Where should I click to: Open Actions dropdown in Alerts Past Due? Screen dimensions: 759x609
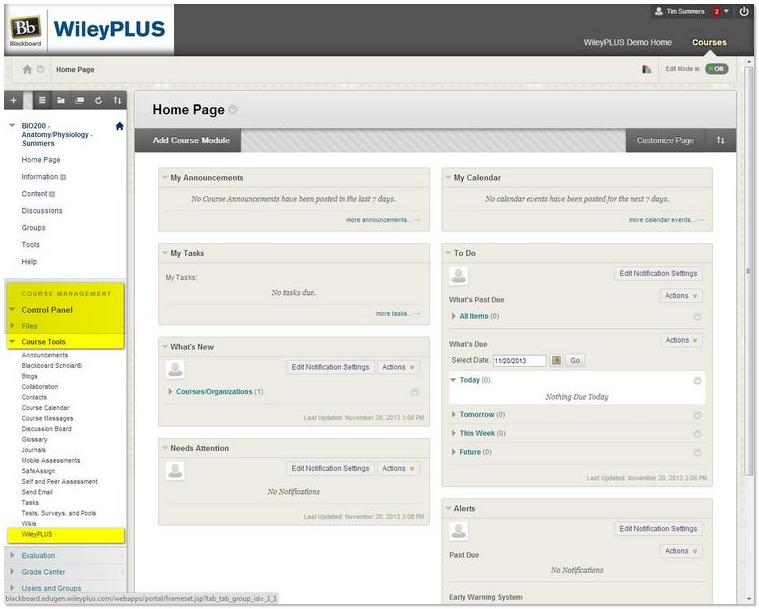click(681, 551)
